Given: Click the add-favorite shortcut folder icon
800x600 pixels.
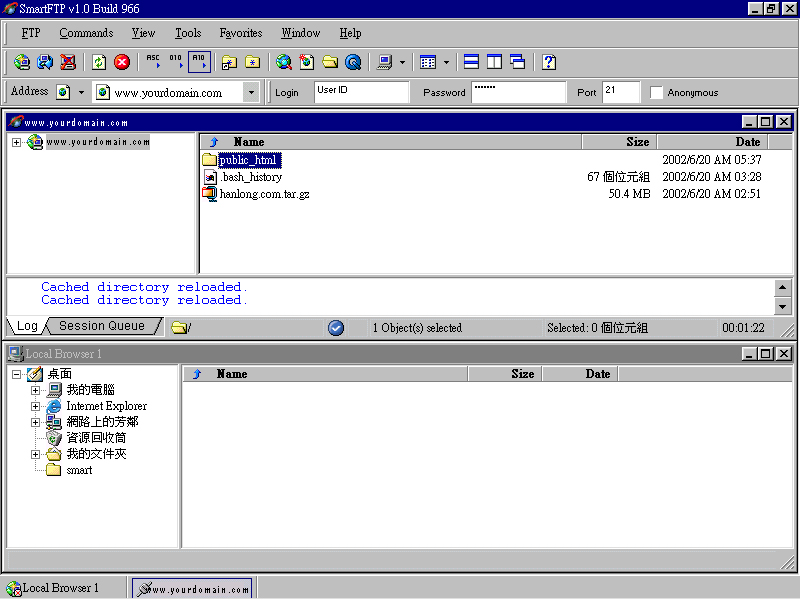Looking at the screenshot, I should (230, 62).
